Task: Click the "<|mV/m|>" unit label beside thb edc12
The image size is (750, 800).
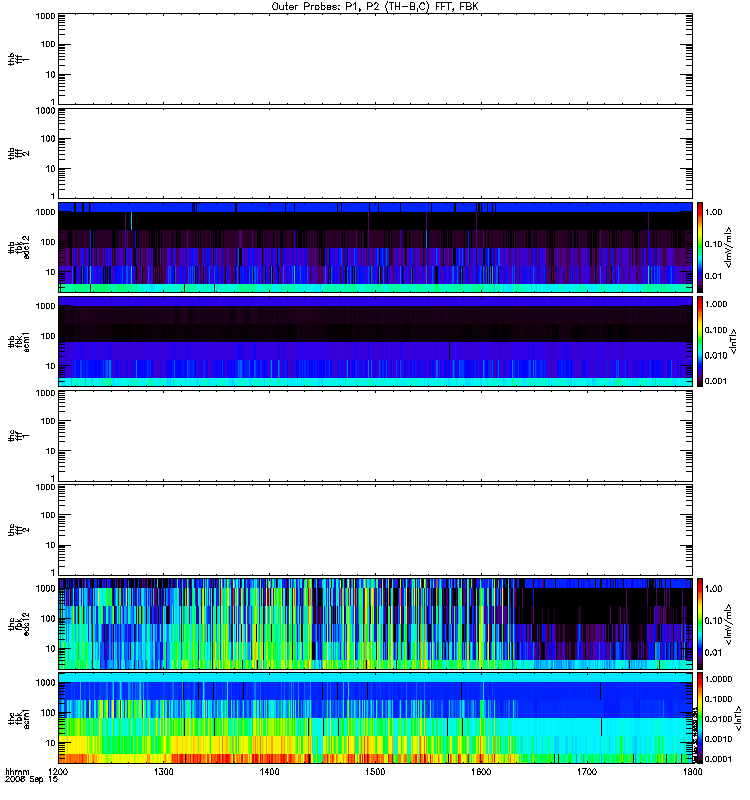Action: pyautogui.click(x=729, y=247)
